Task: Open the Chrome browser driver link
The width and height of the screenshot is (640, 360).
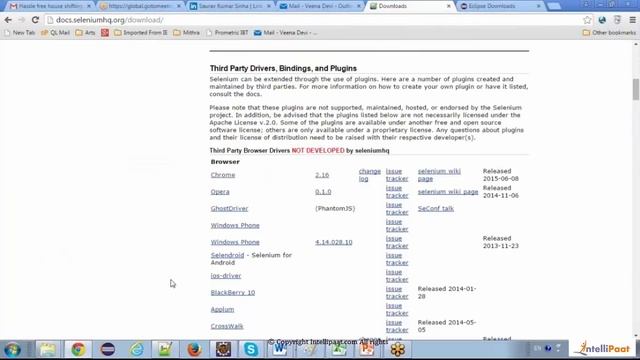Action: pyautogui.click(x=223, y=175)
